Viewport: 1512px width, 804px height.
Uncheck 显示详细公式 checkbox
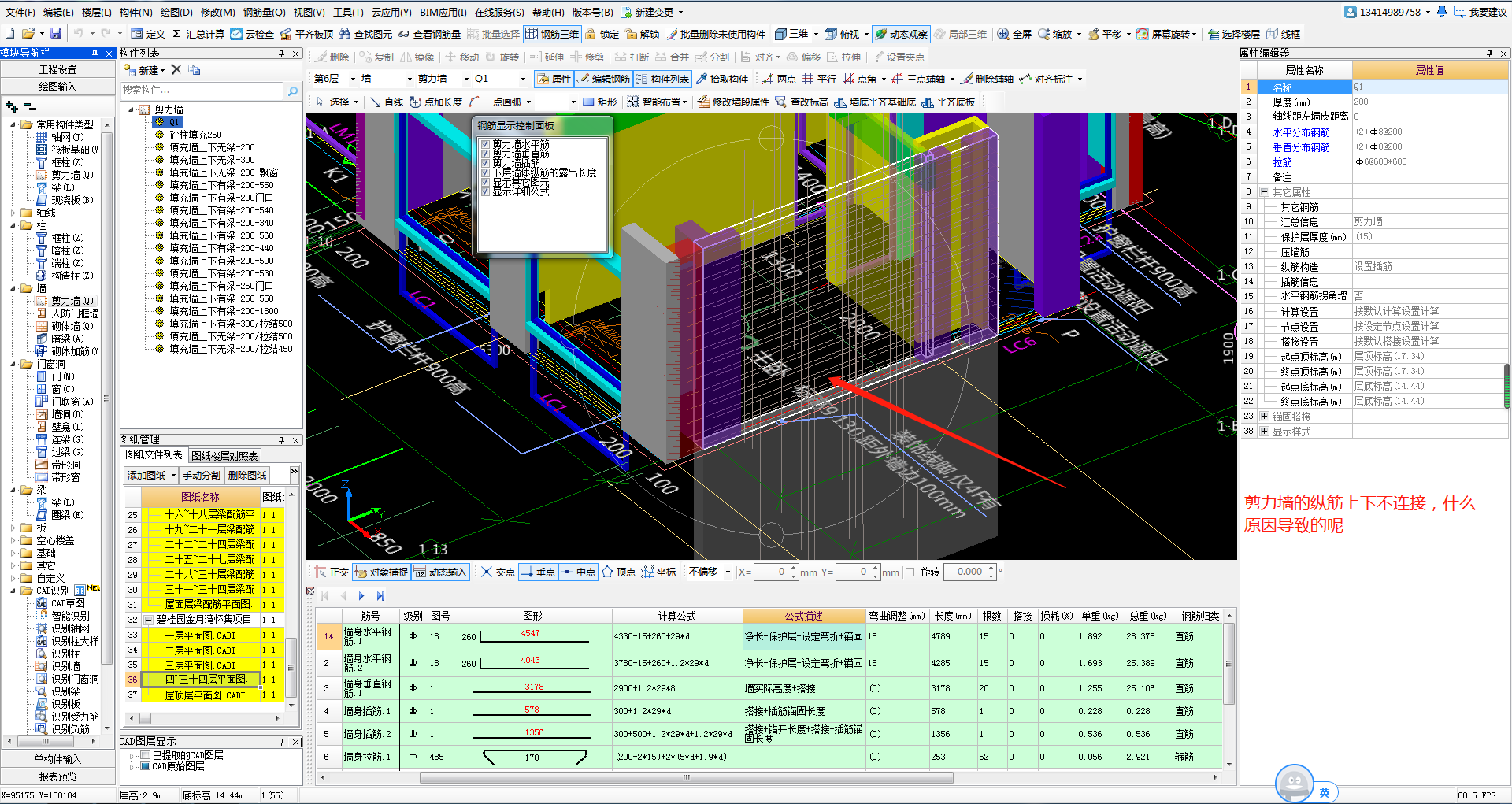(485, 191)
